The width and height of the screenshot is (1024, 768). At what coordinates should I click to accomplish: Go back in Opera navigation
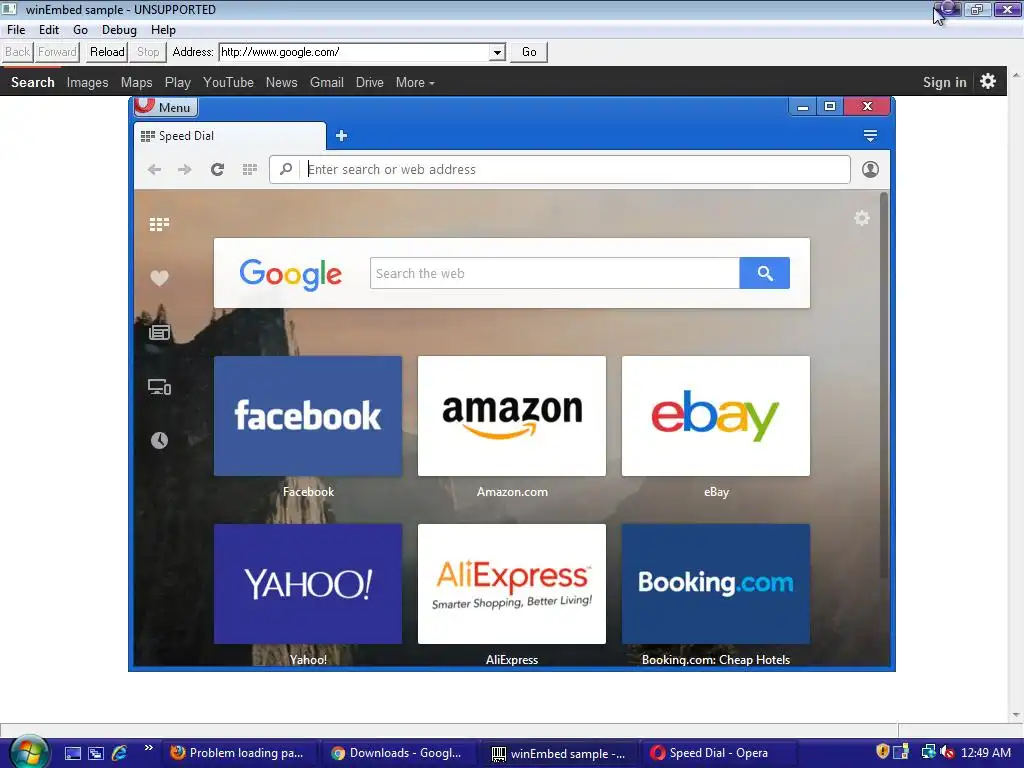(x=154, y=170)
